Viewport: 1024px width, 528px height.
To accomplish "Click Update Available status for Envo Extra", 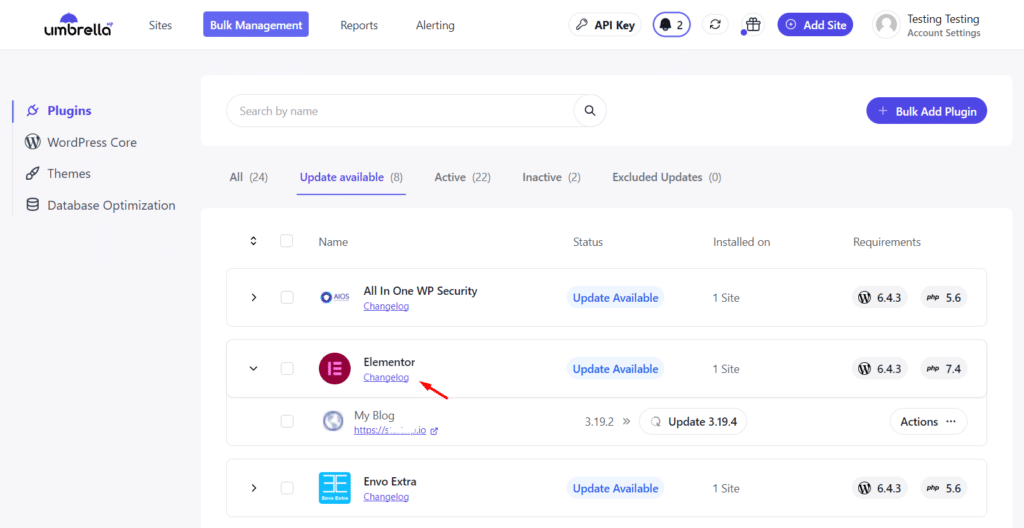I will tap(615, 487).
